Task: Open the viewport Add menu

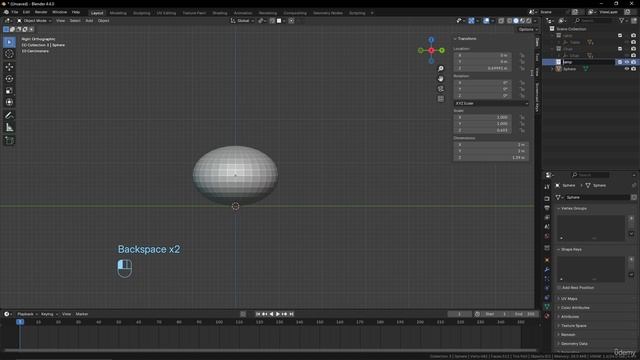Action: [x=89, y=21]
